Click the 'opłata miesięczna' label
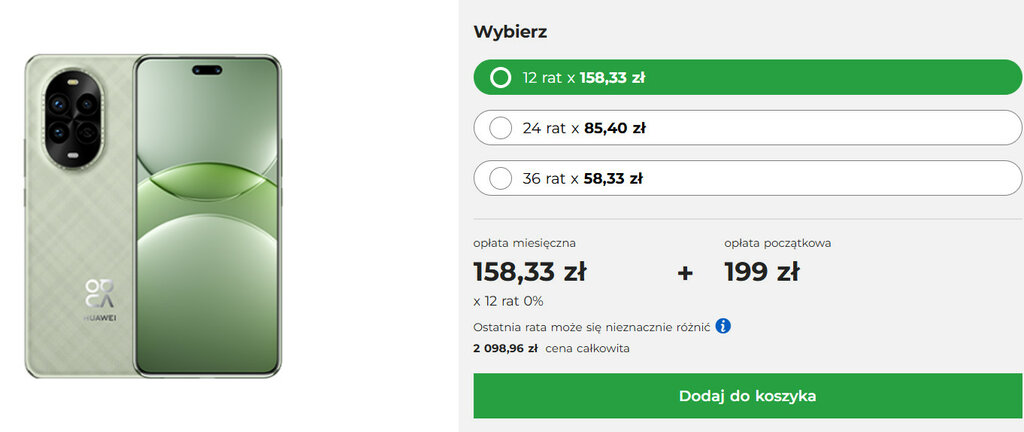 point(524,243)
